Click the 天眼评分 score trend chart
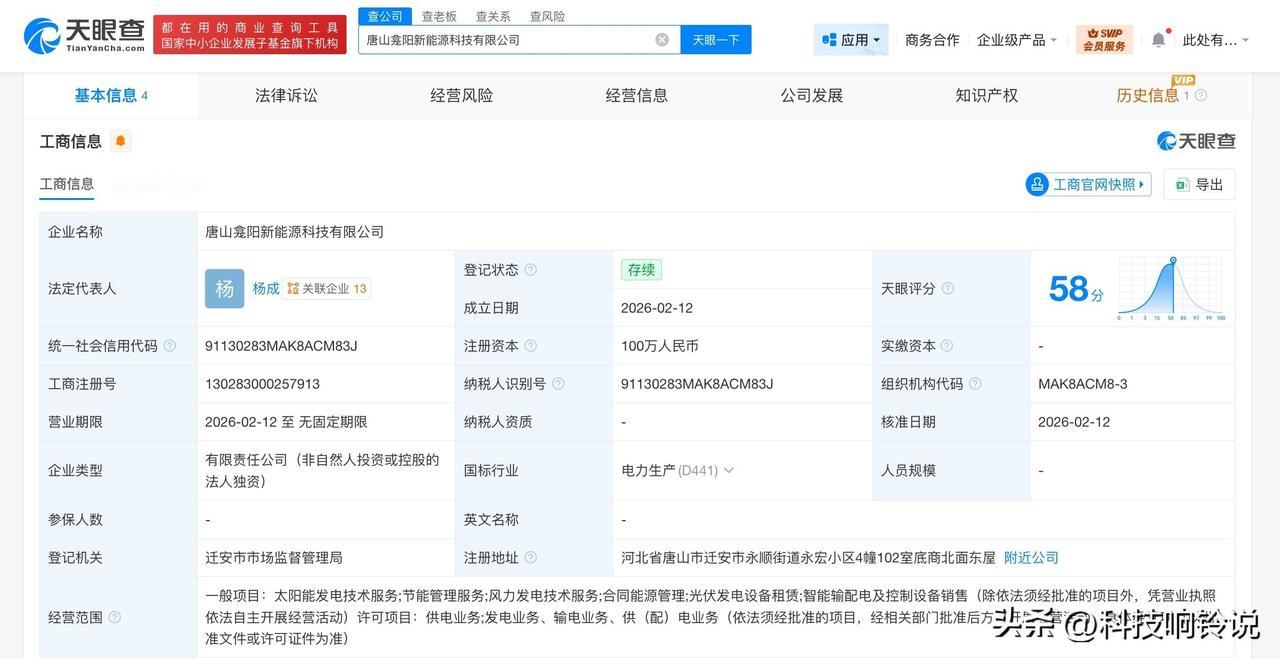This screenshot has width=1280, height=659. (x=1170, y=288)
